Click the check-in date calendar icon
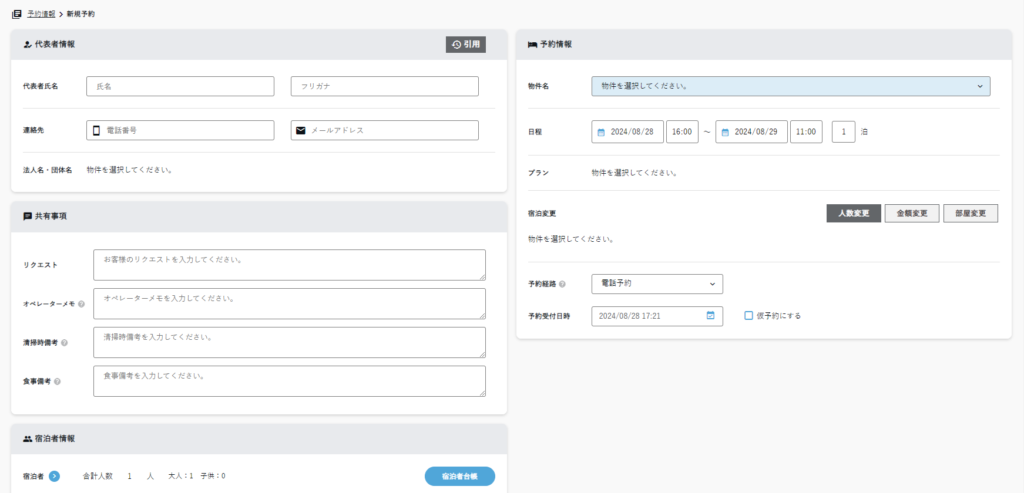Viewport: 1024px width, 493px height. [601, 132]
